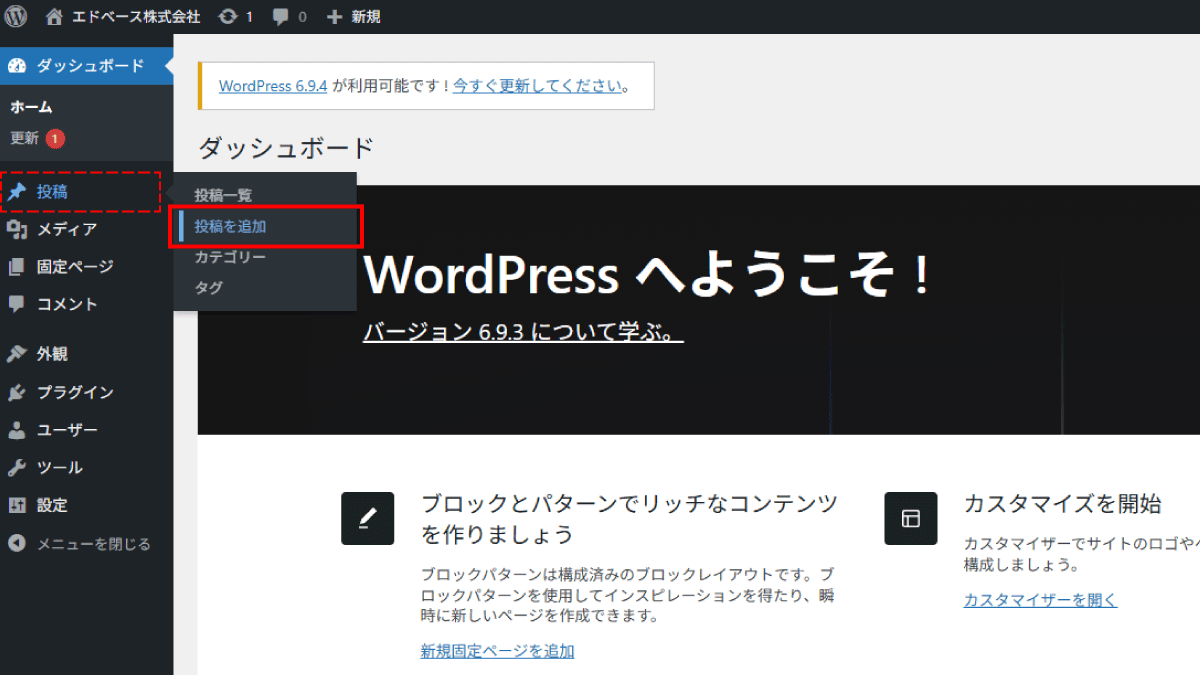Click the WordPress logo in the admin bar
This screenshot has width=1200, height=675.
point(14,15)
